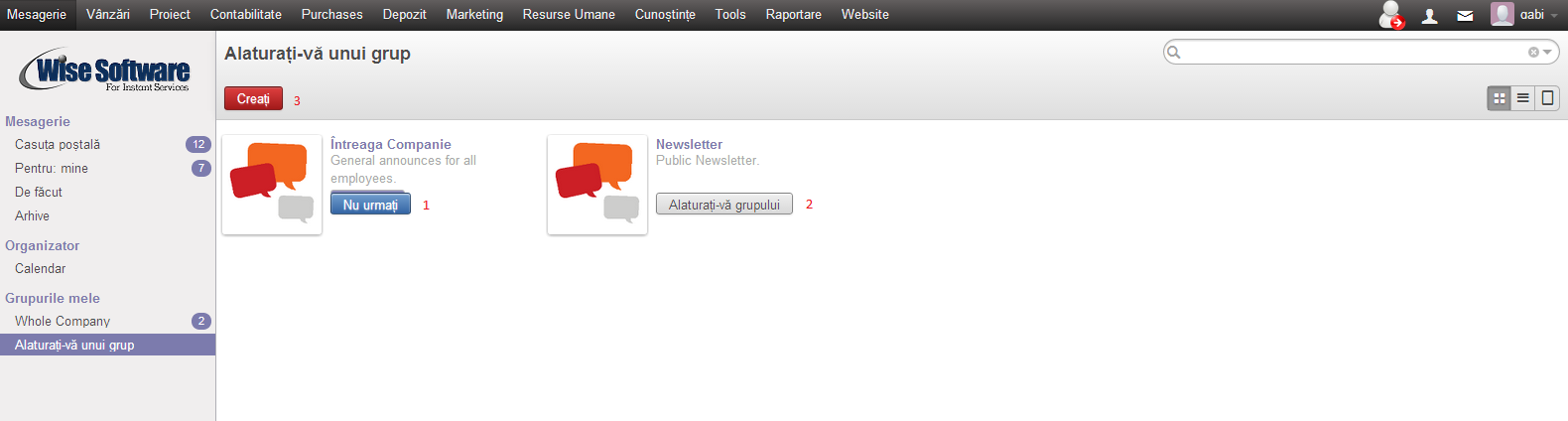Open the contacts person icon in top bar
The image size is (1568, 421).
pos(1429,16)
